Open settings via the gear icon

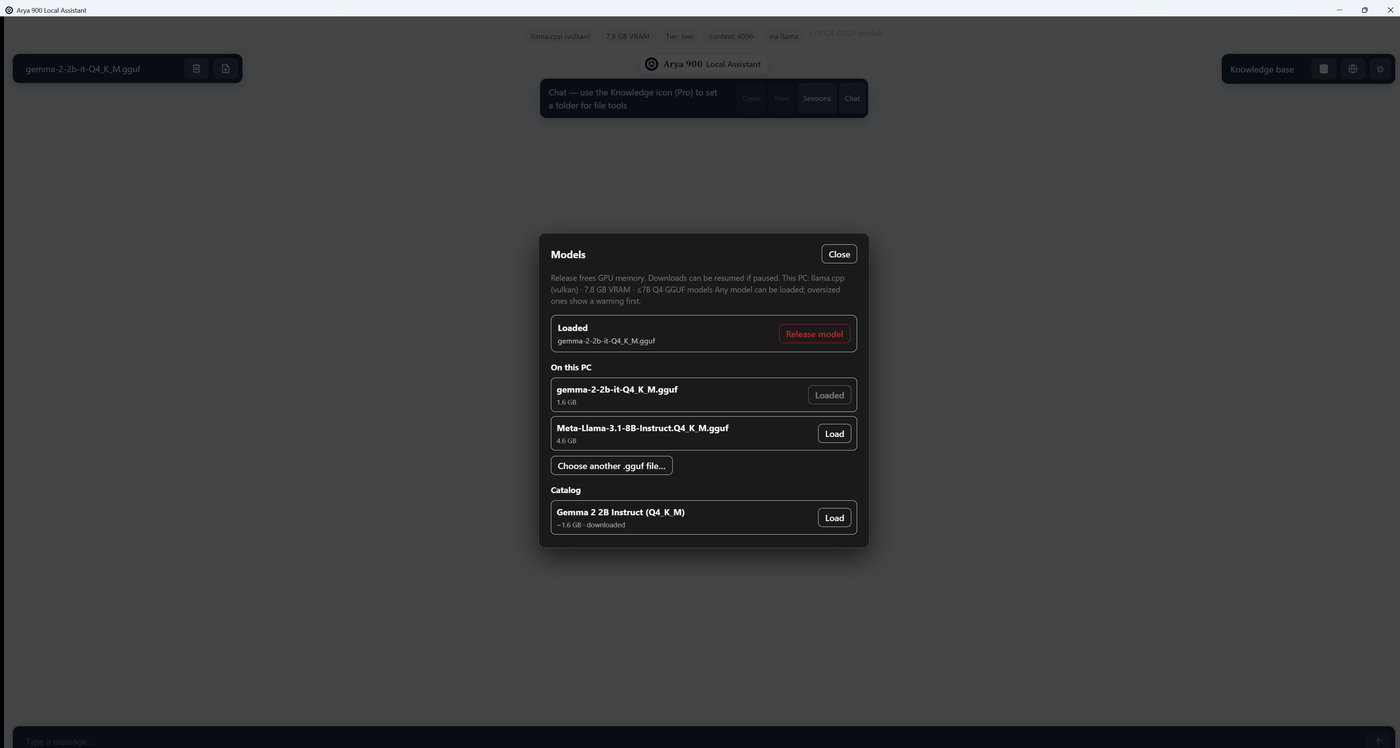(1380, 69)
